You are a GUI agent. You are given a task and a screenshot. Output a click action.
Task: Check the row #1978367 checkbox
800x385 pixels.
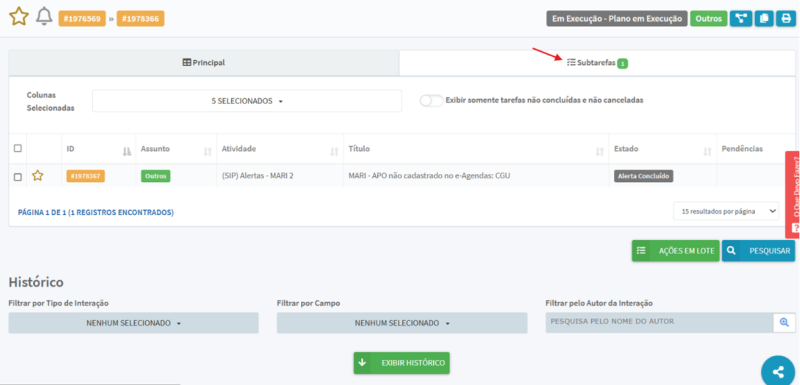[18, 176]
